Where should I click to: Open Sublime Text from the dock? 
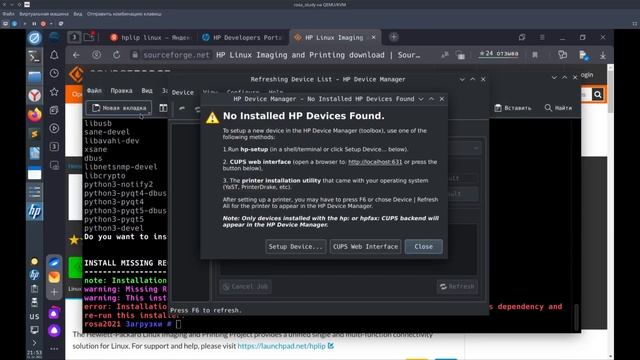35,134
